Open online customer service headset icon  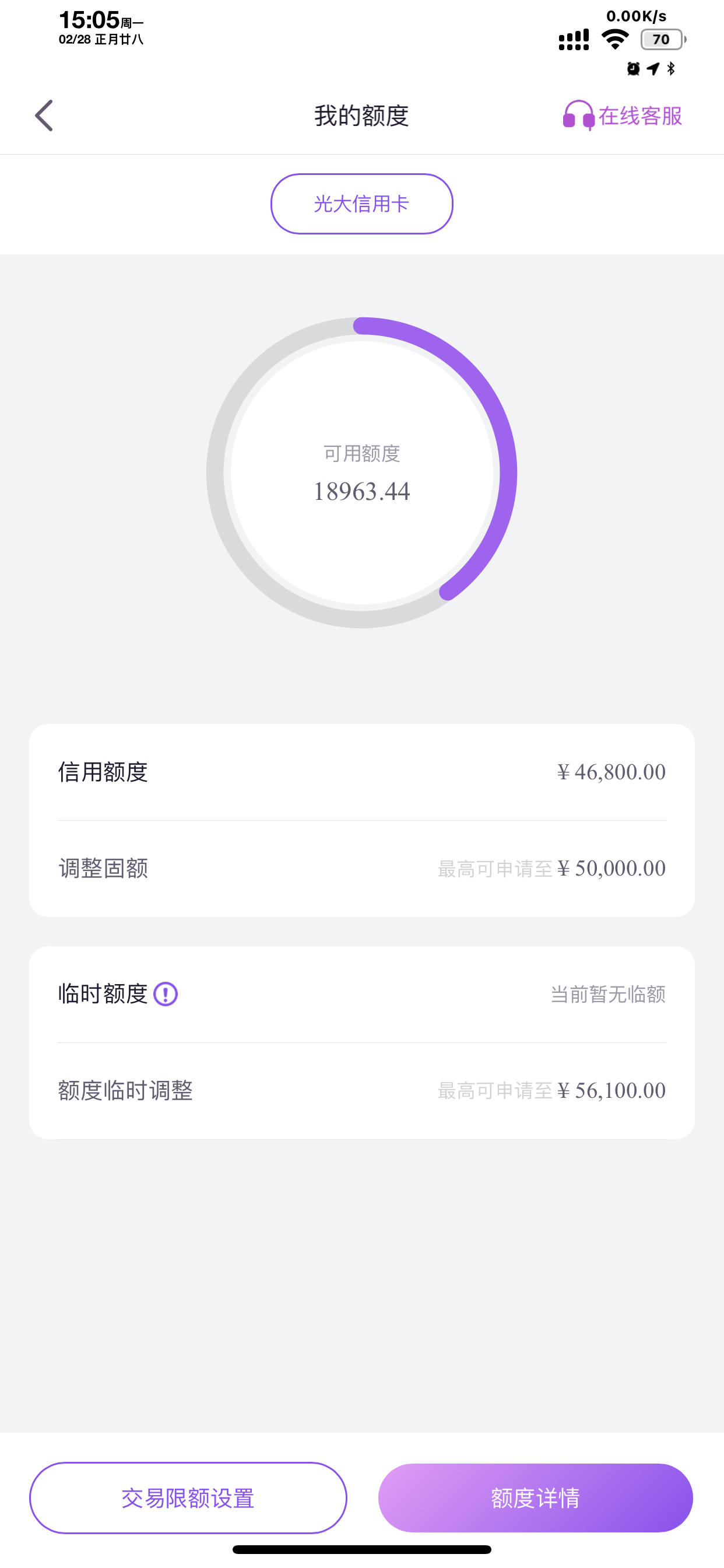578,116
